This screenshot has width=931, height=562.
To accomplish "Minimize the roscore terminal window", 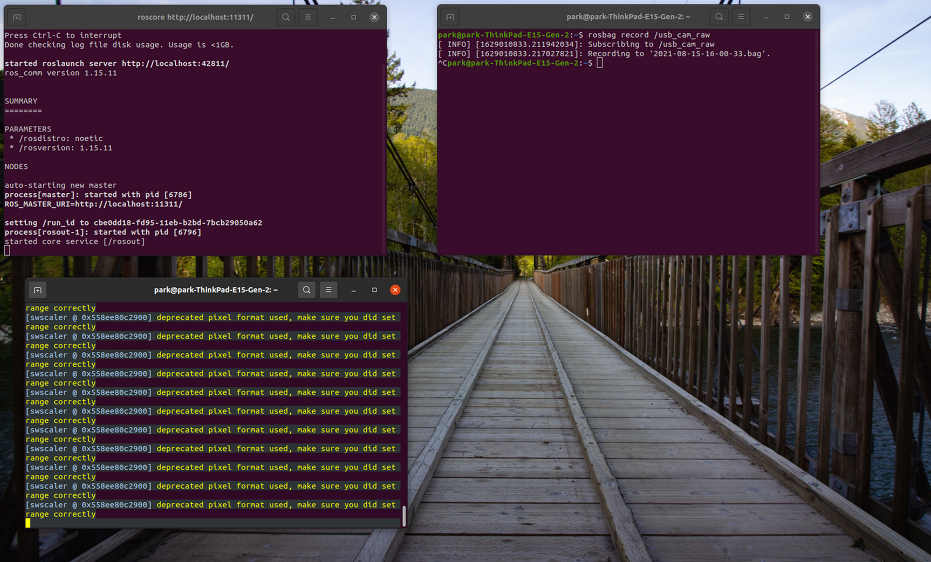I will tap(332, 17).
